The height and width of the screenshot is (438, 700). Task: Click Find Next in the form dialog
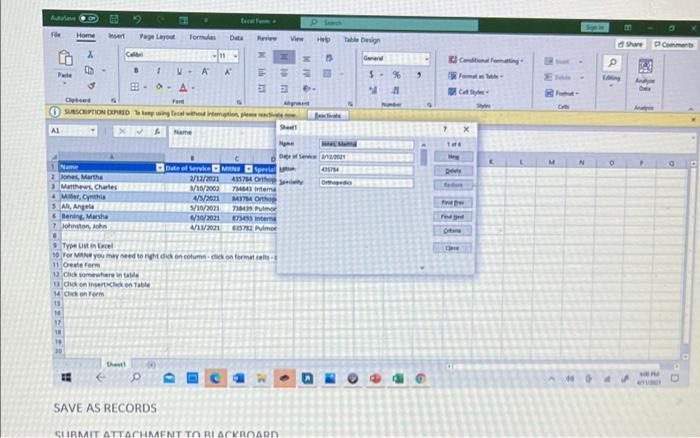[x=453, y=217]
